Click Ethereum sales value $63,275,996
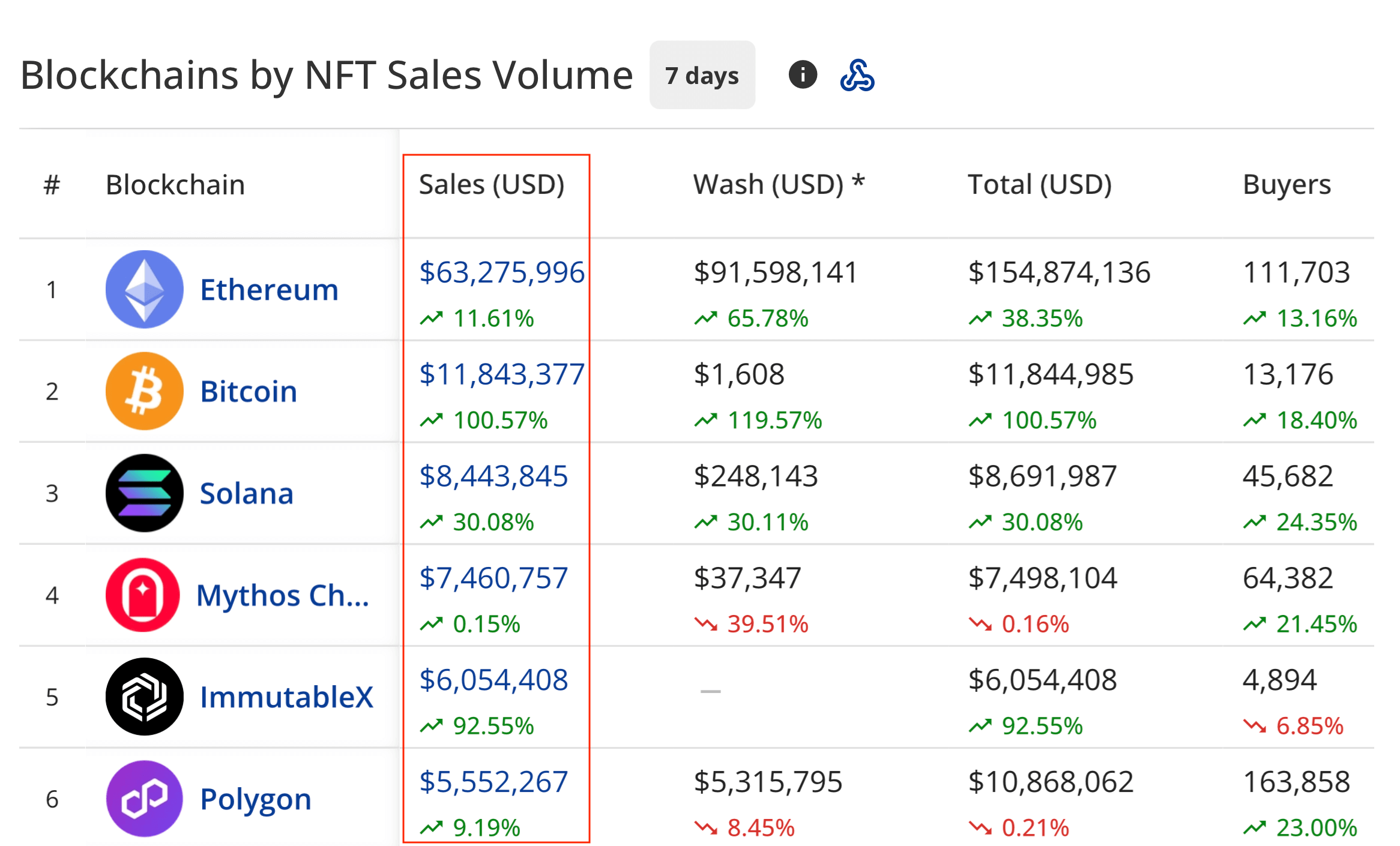 click(x=501, y=272)
